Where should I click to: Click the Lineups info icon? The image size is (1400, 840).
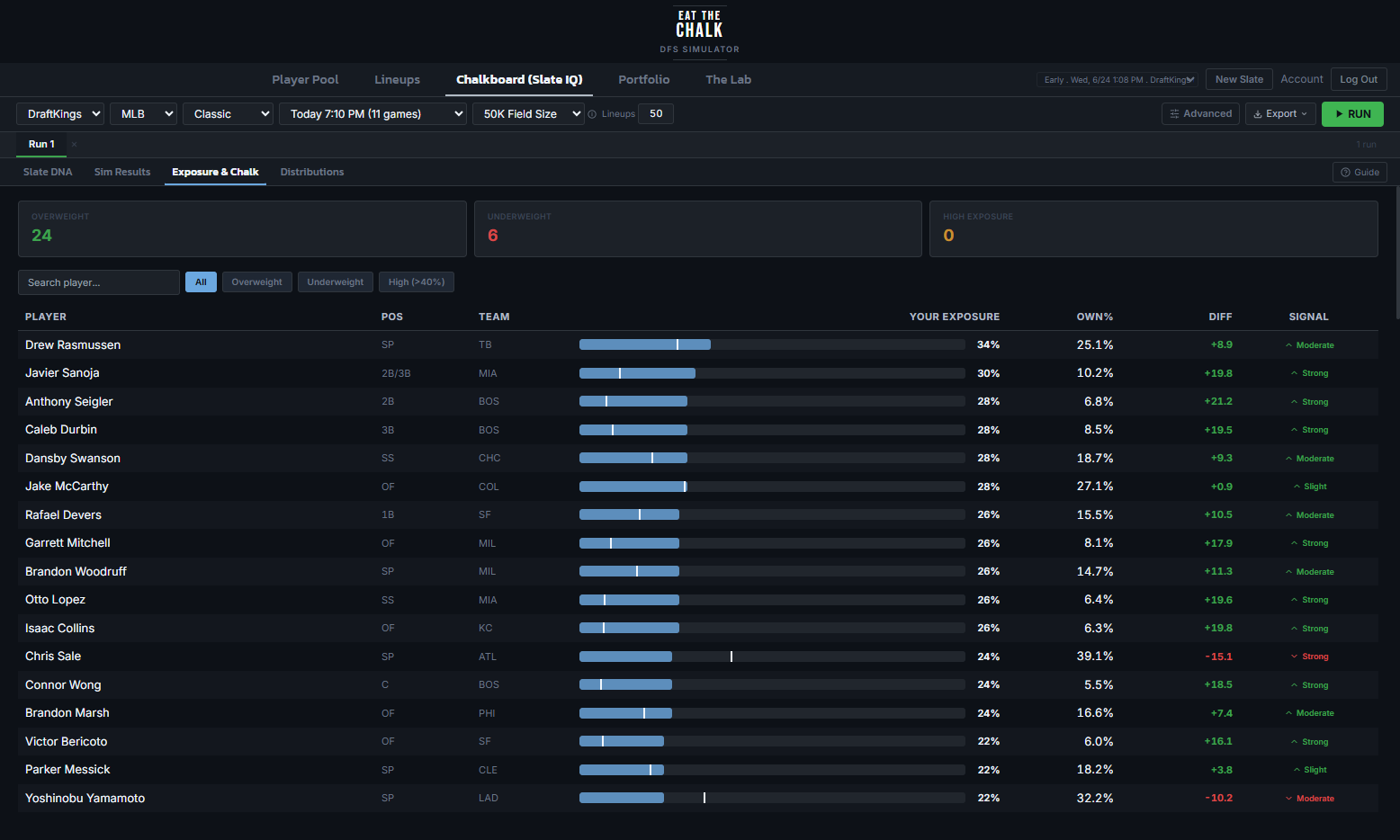click(x=592, y=114)
